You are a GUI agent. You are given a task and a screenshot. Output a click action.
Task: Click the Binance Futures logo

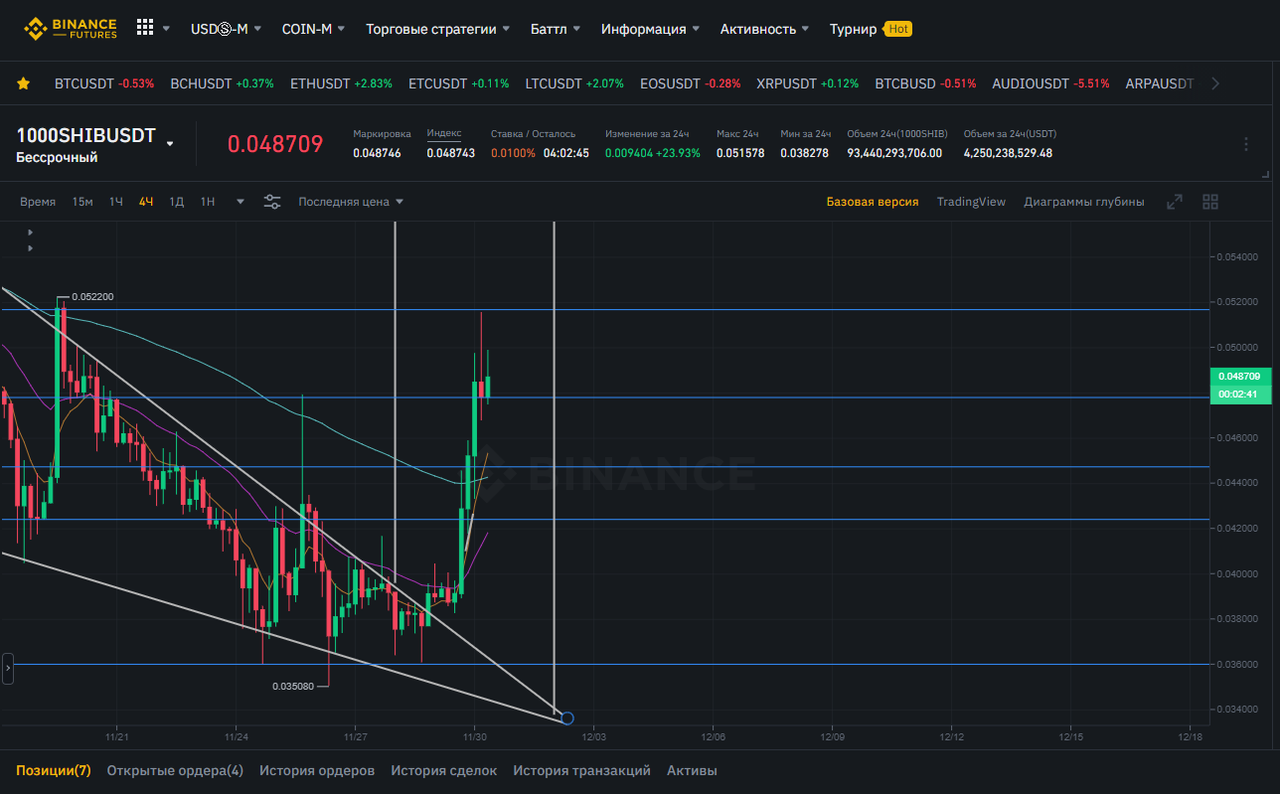coord(71,28)
